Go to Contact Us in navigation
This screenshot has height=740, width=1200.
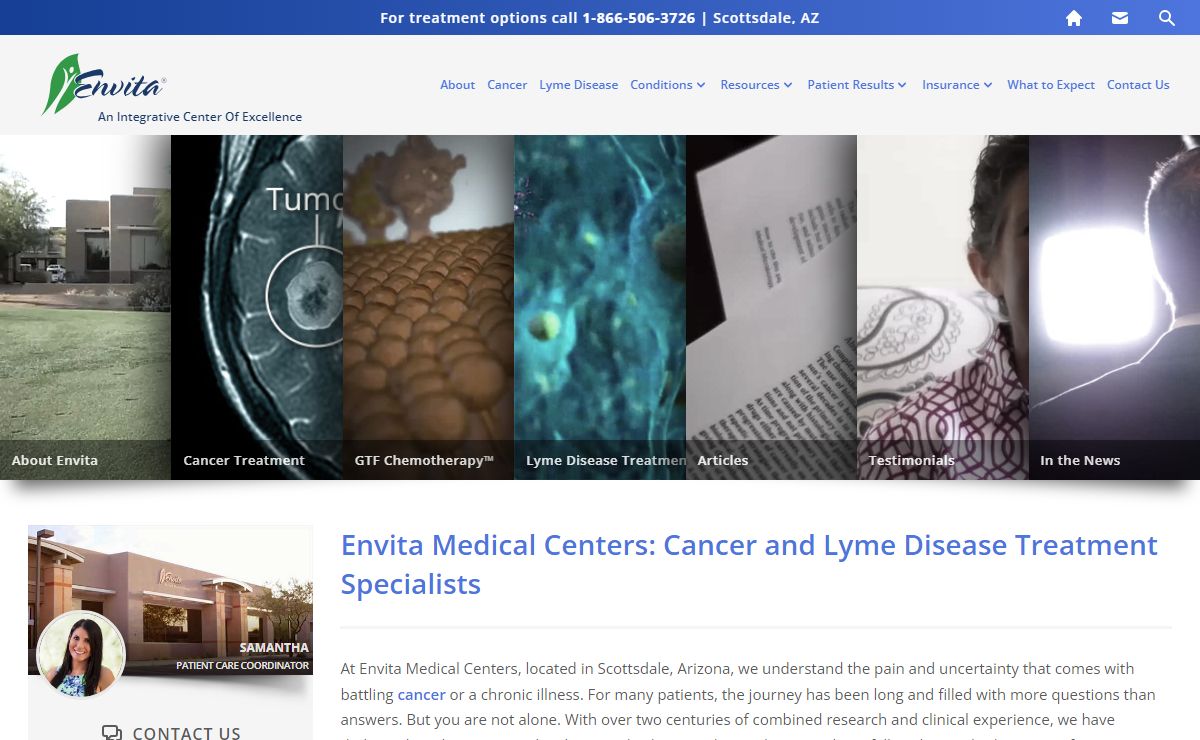1138,85
